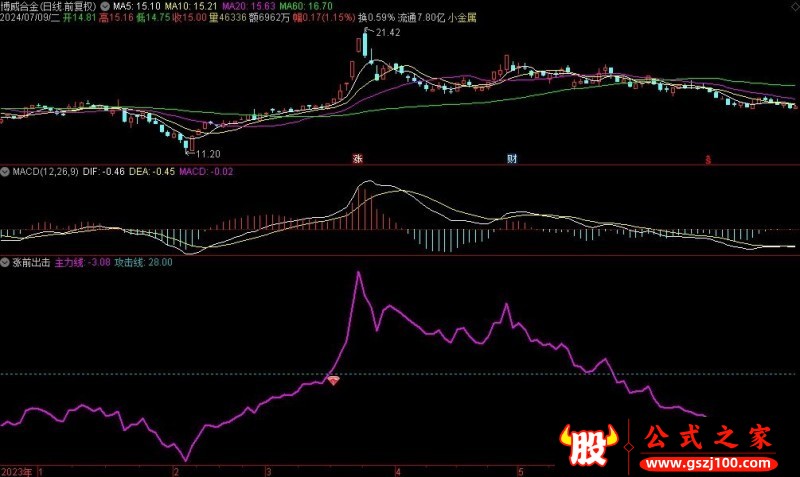Click the purple MACD: -0.02 value
Viewport: 800px width, 477px height.
206,172
